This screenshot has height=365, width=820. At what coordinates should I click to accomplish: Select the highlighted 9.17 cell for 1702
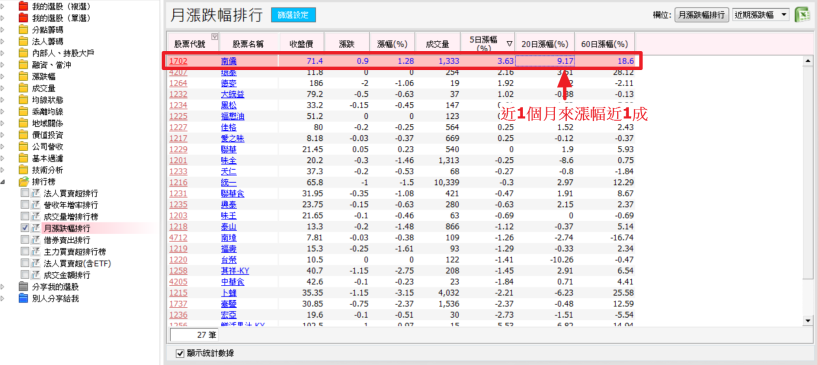tap(545, 61)
